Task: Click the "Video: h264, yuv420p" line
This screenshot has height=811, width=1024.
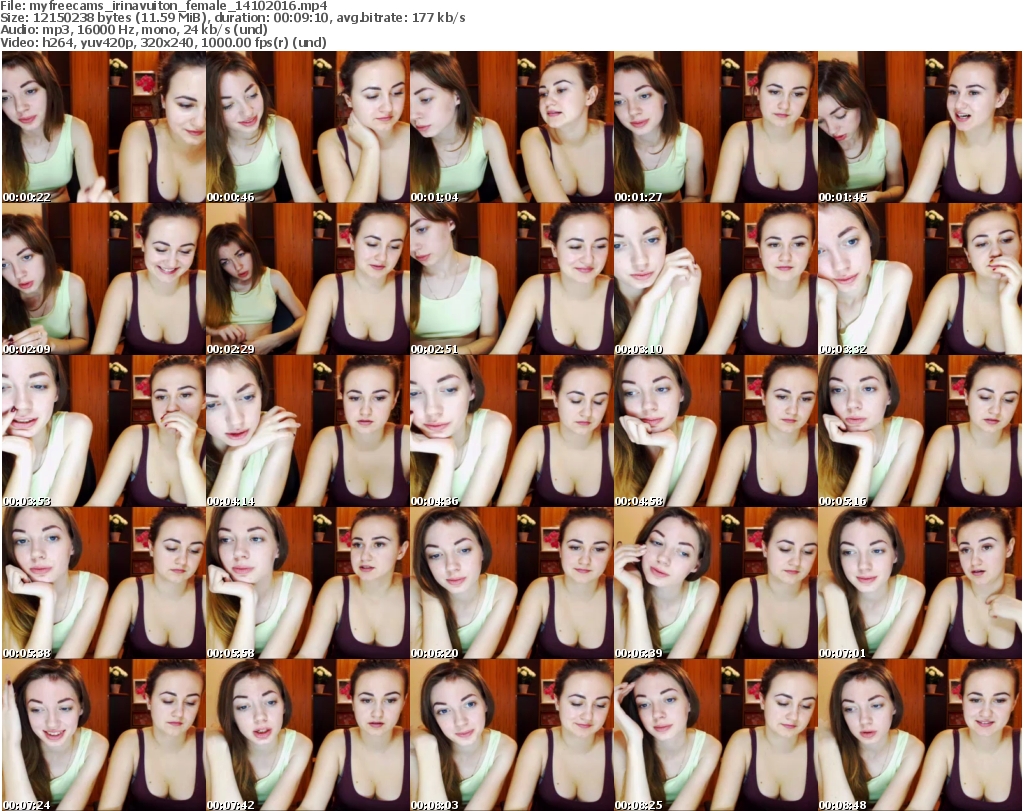Action: pos(163,42)
